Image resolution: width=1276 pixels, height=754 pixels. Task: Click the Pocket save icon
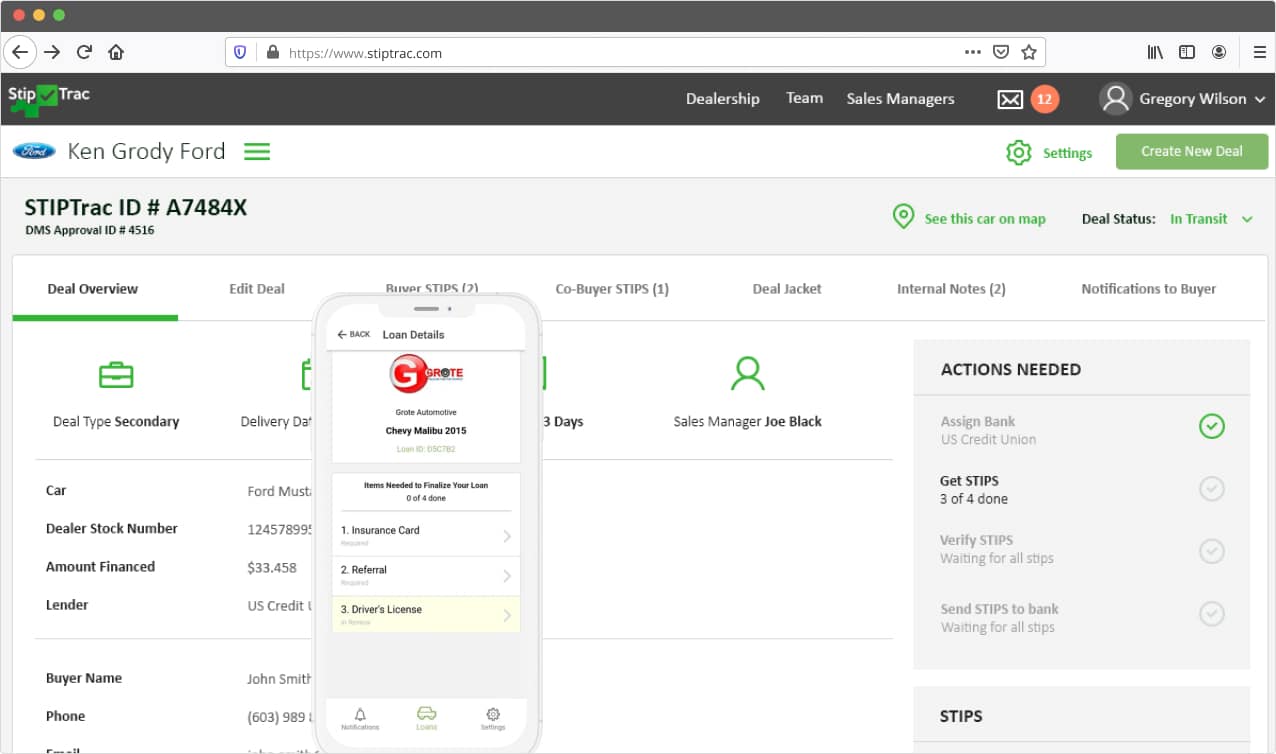click(x=1001, y=52)
